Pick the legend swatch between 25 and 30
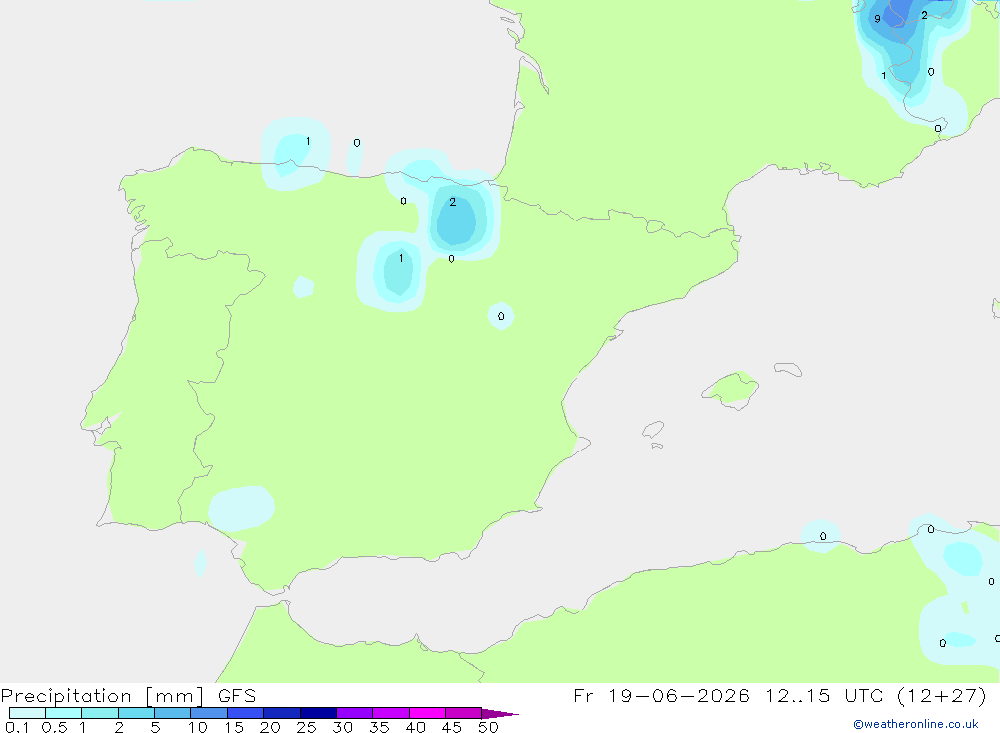The height and width of the screenshot is (733, 1000). pyautogui.click(x=318, y=713)
